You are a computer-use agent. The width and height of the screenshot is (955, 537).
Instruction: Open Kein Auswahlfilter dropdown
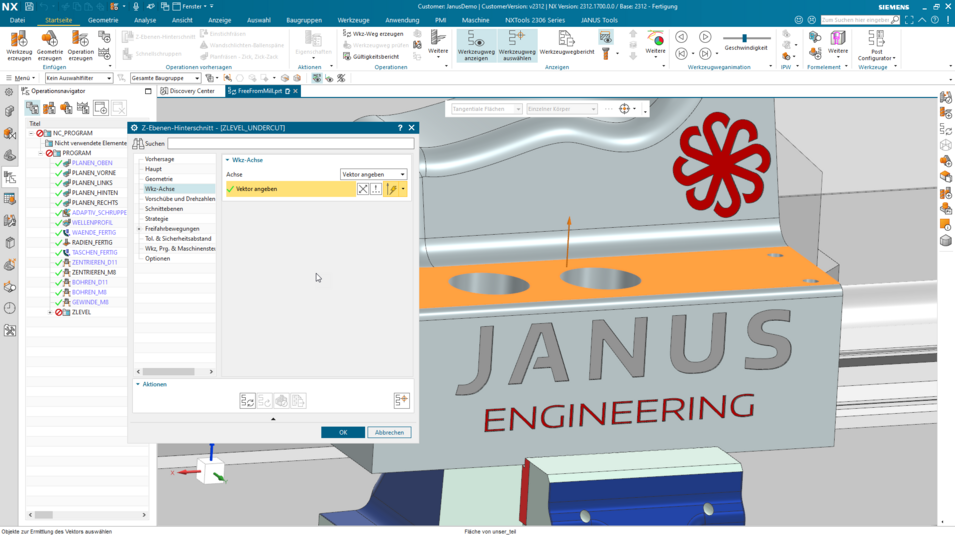click(79, 78)
